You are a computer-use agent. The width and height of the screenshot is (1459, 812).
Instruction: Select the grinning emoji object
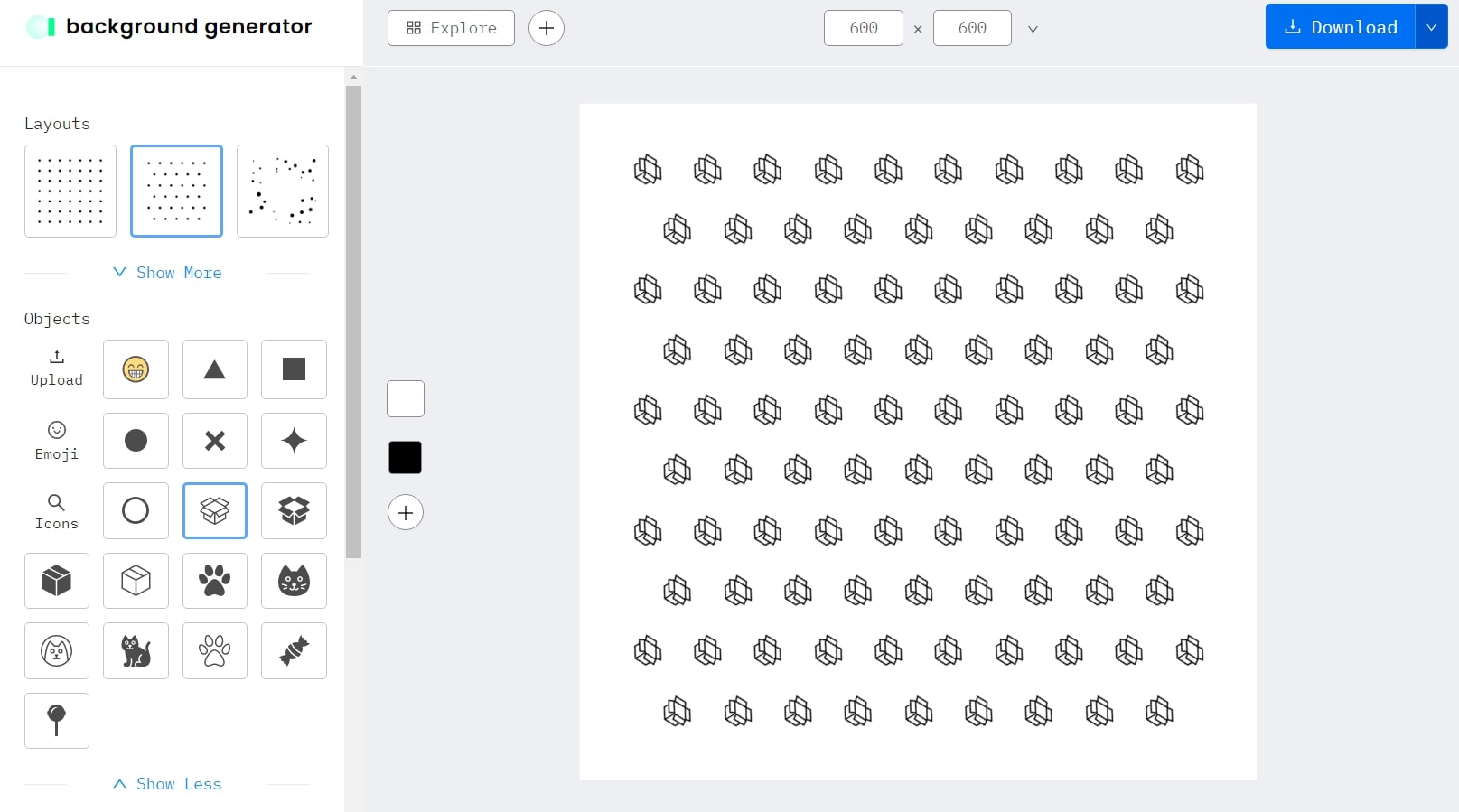point(136,369)
